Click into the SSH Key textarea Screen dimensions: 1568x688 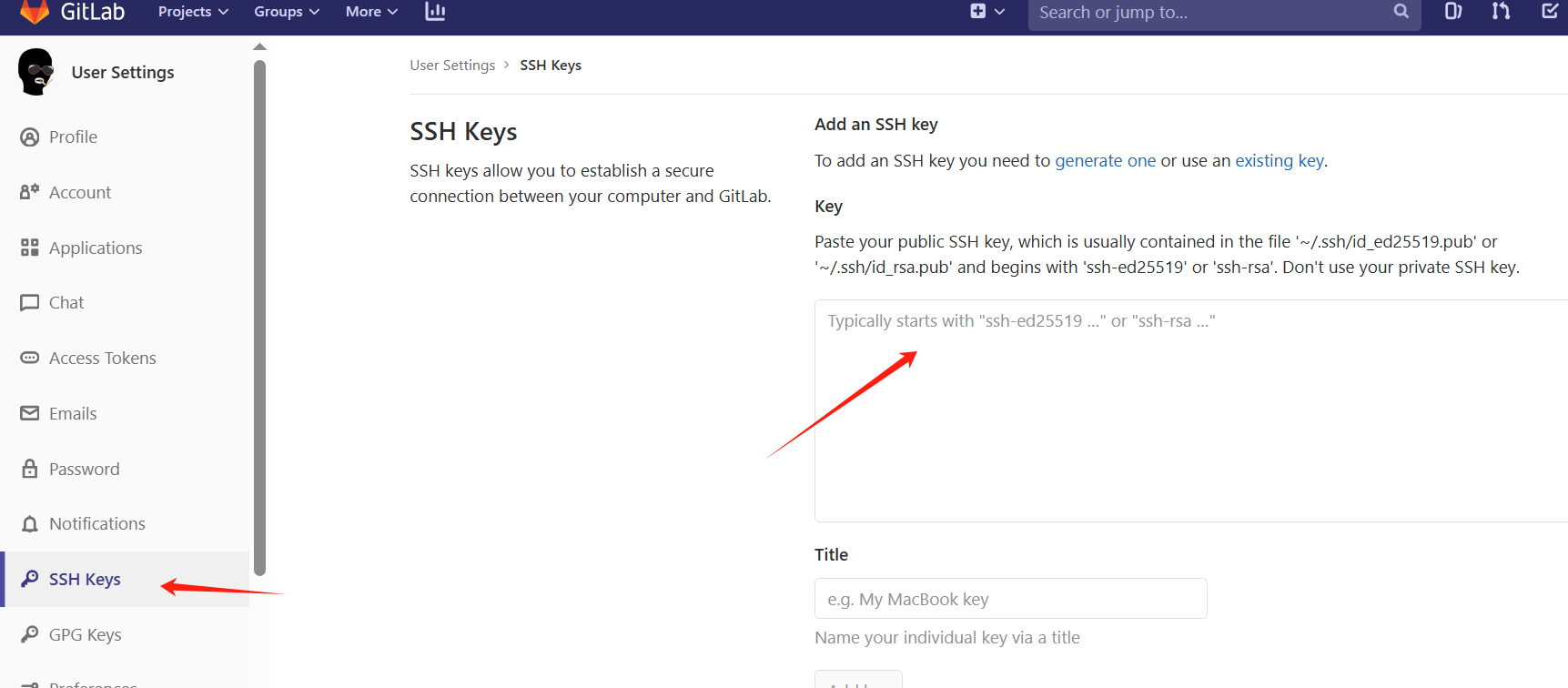tap(1191, 410)
